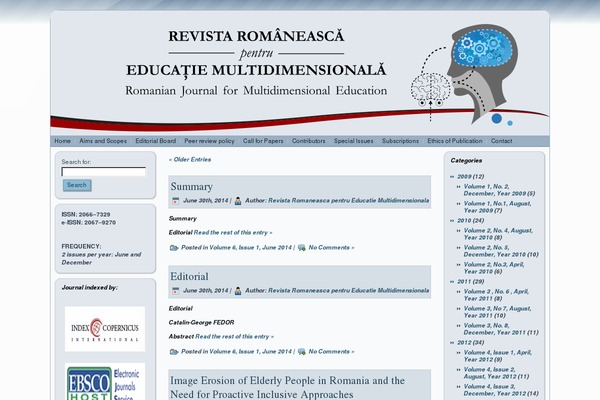
Task: Click author icon in Editorial post
Action: point(238,291)
